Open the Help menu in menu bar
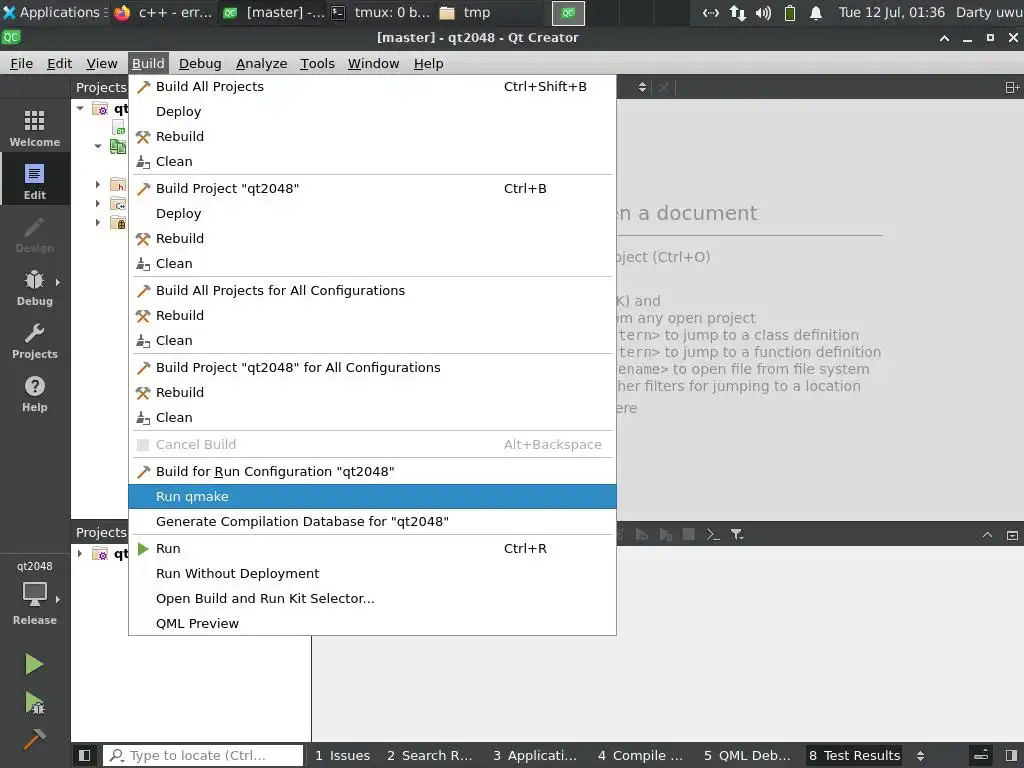The image size is (1024, 768). 428,63
